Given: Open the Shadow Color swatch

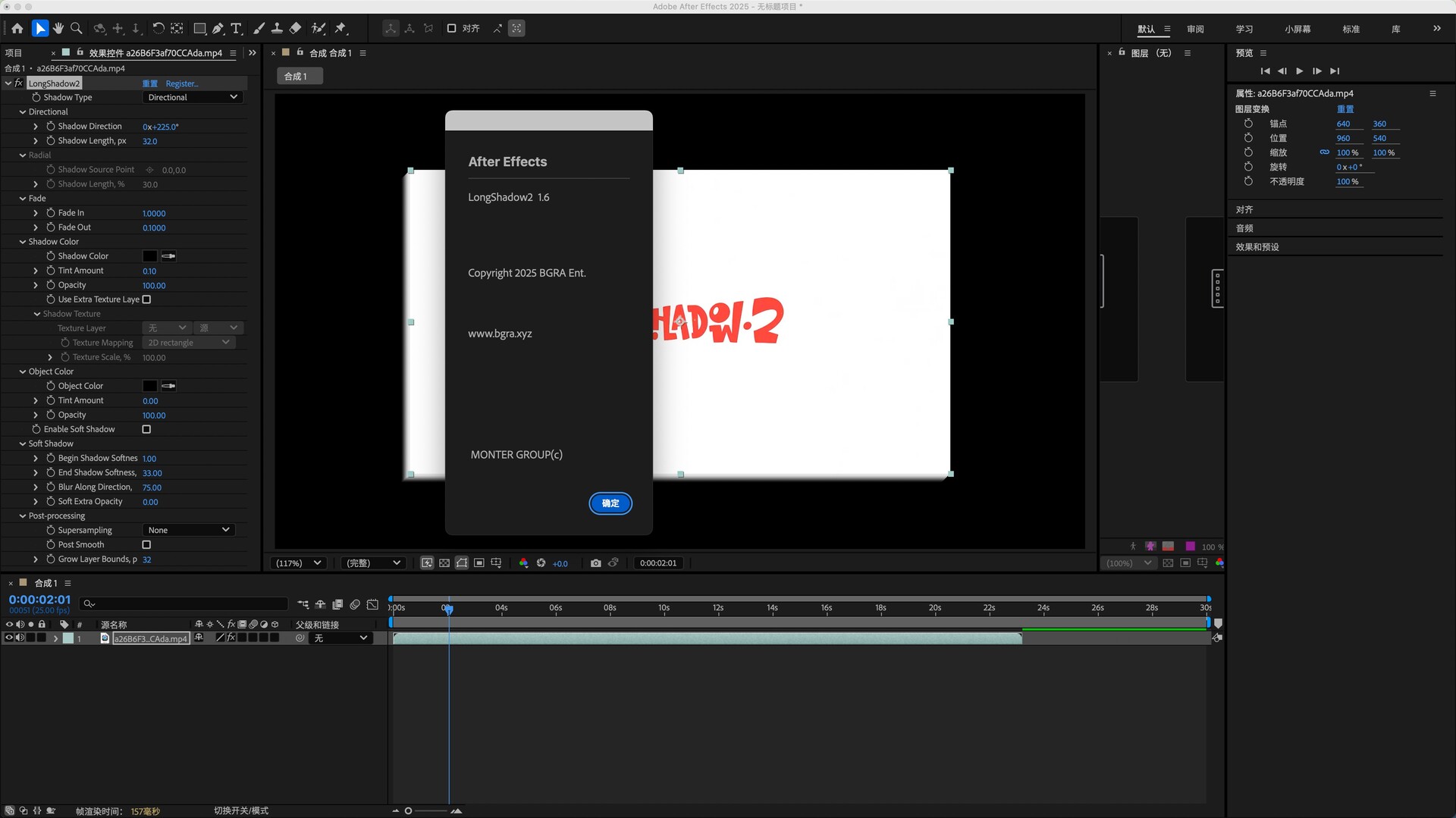Looking at the screenshot, I should (x=150, y=256).
